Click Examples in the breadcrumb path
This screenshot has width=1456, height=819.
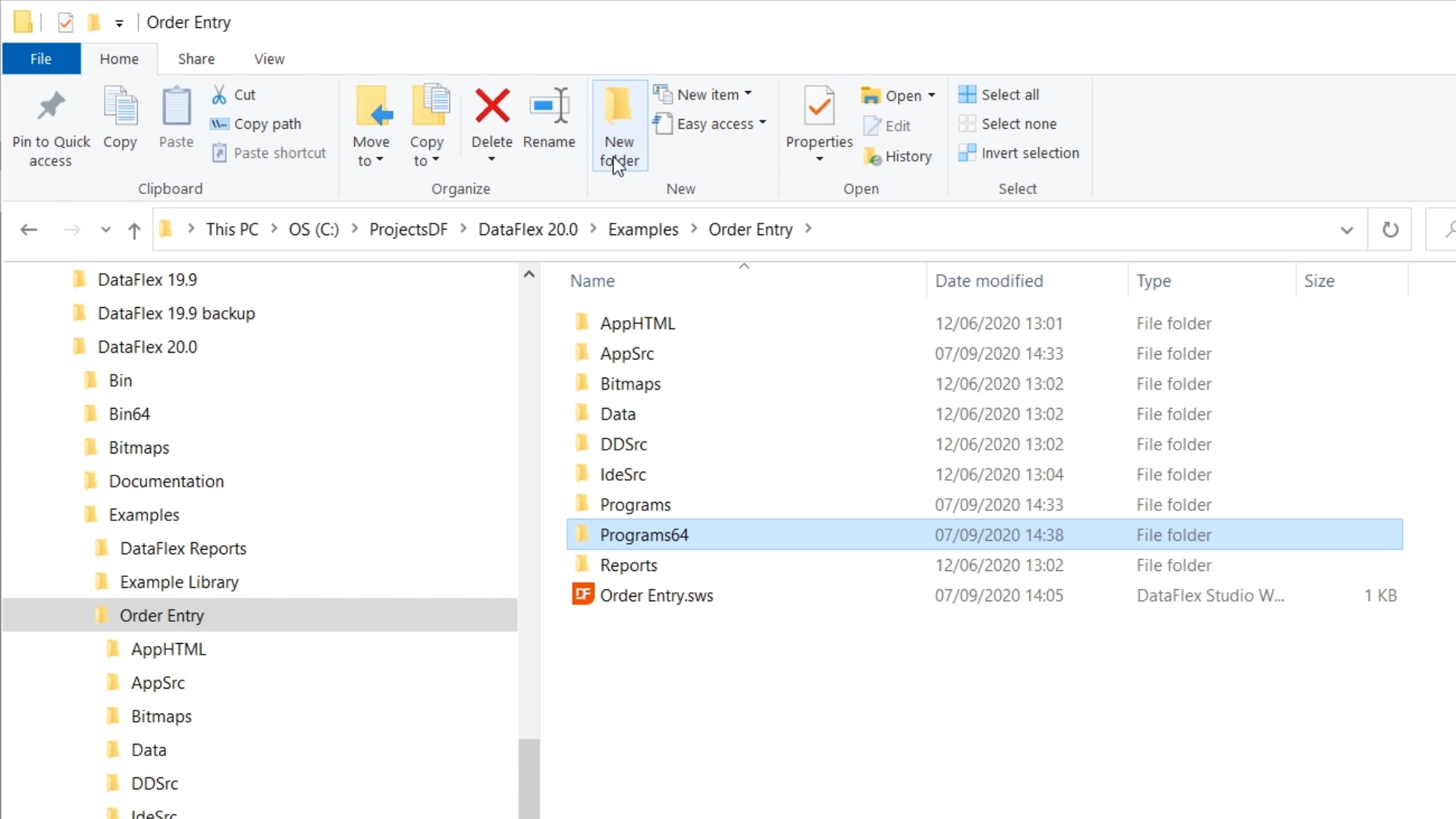(x=643, y=230)
